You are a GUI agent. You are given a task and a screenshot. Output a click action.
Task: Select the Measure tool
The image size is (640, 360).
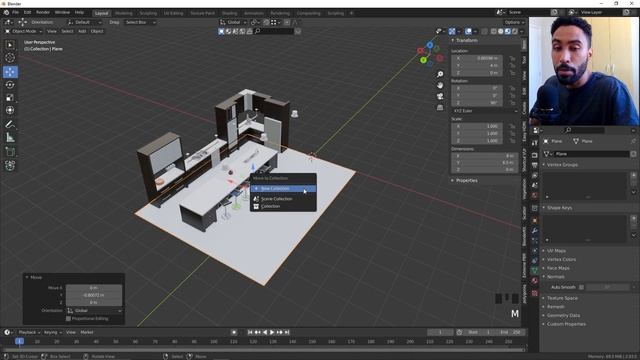coord(10,137)
